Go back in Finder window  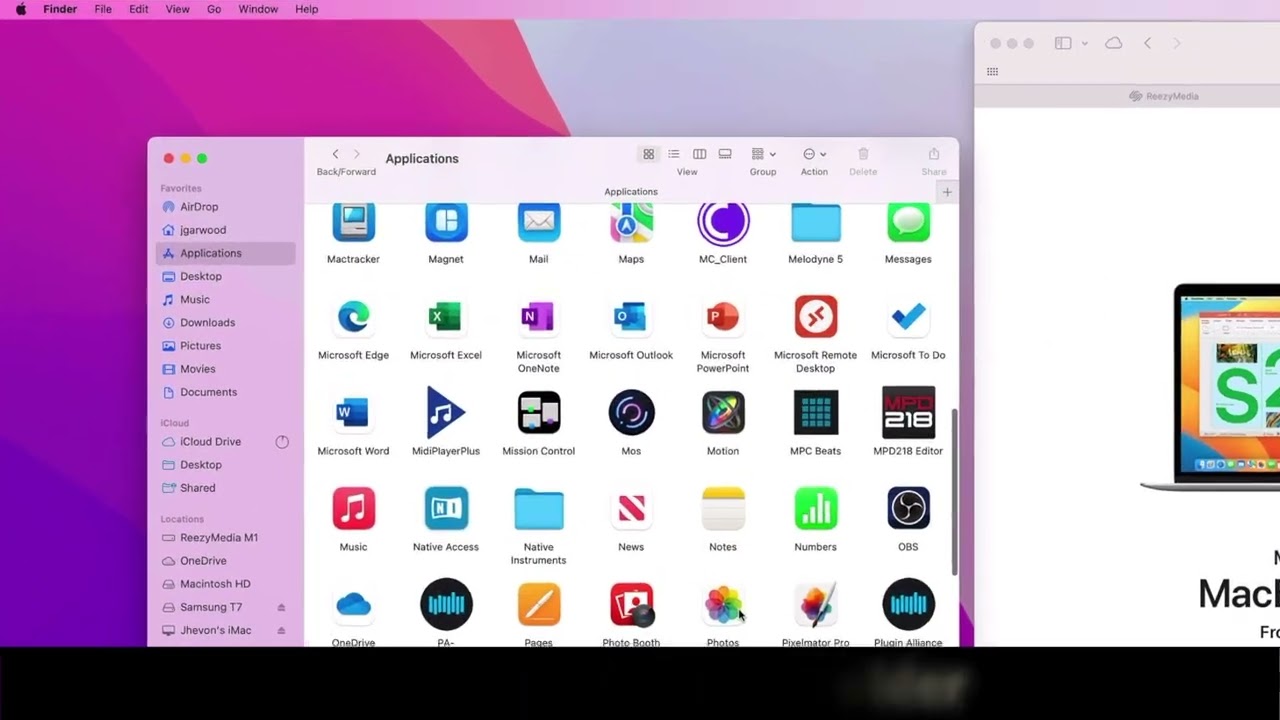click(x=335, y=154)
